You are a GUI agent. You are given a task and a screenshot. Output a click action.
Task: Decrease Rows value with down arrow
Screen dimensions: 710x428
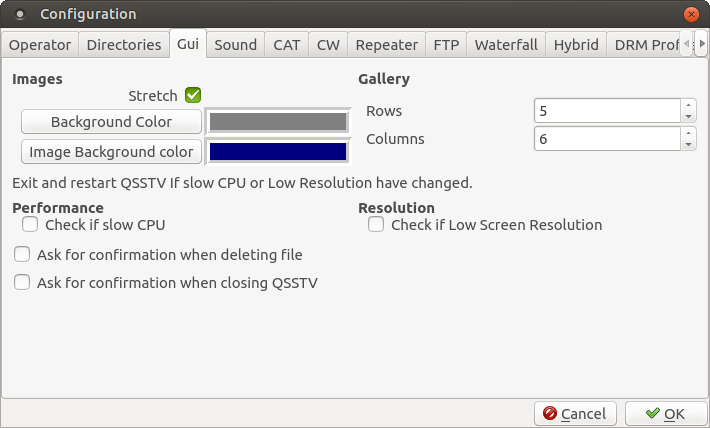click(688, 116)
